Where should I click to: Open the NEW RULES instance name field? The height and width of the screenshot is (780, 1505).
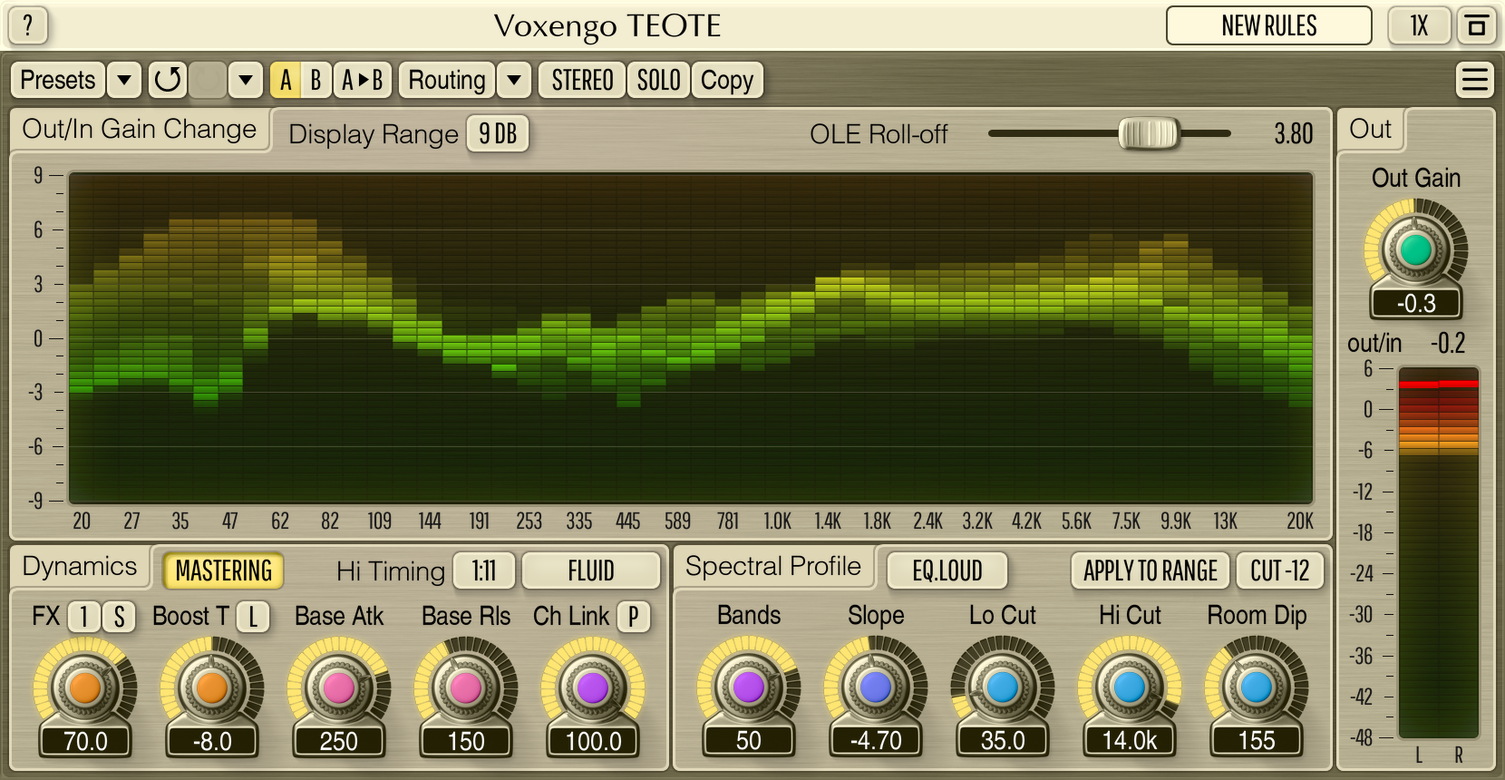pyautogui.click(x=1269, y=25)
